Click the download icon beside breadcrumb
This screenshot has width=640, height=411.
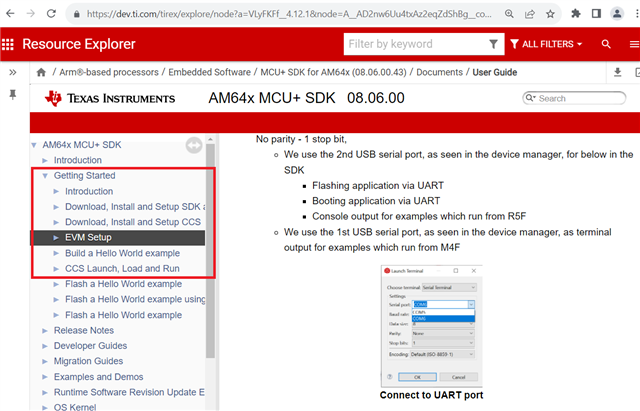coord(618,73)
